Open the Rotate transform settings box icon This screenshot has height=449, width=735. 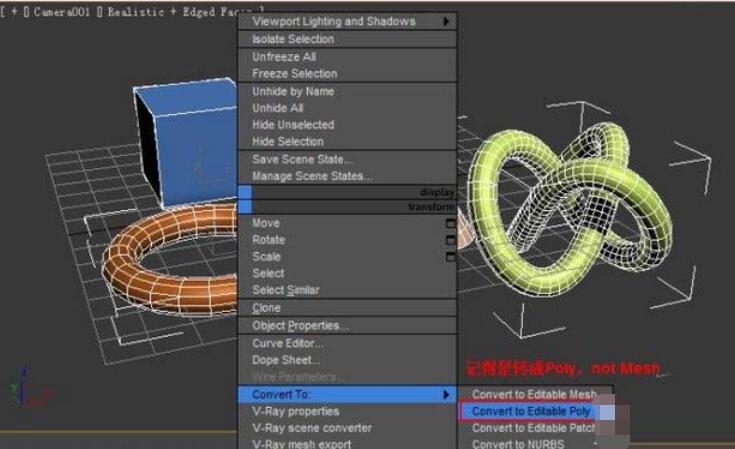(451, 240)
